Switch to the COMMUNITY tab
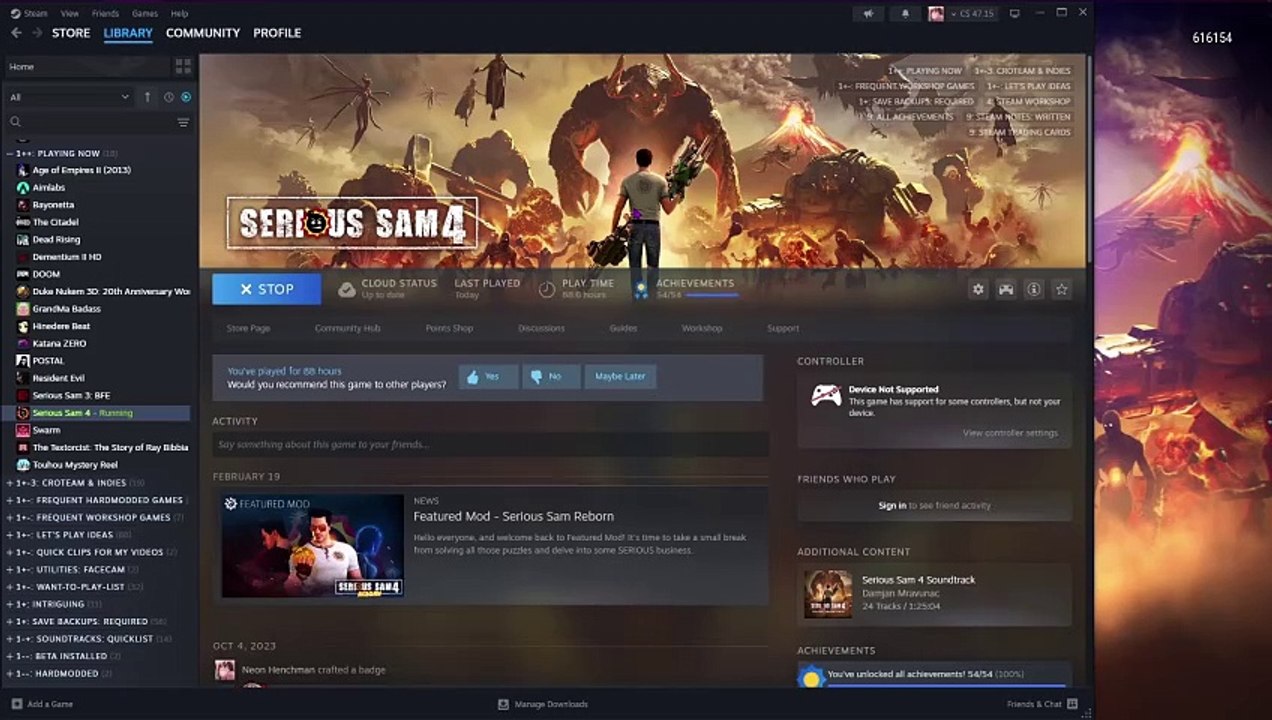Viewport: 1272px width, 720px height. pos(203,33)
